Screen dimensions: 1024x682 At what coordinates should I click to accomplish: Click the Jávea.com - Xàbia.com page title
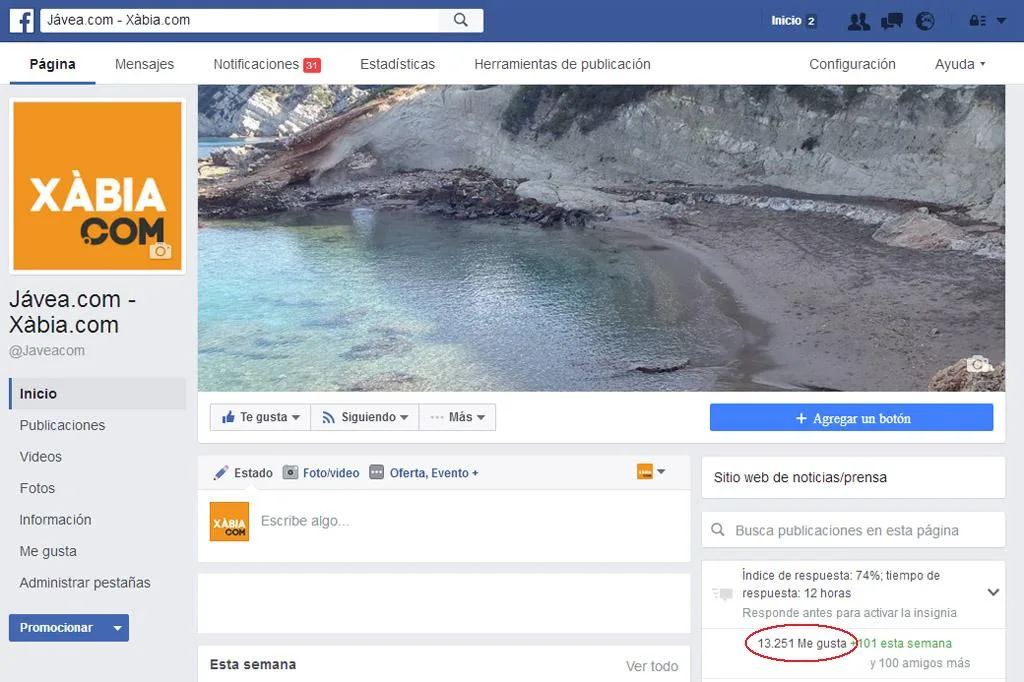(72, 312)
